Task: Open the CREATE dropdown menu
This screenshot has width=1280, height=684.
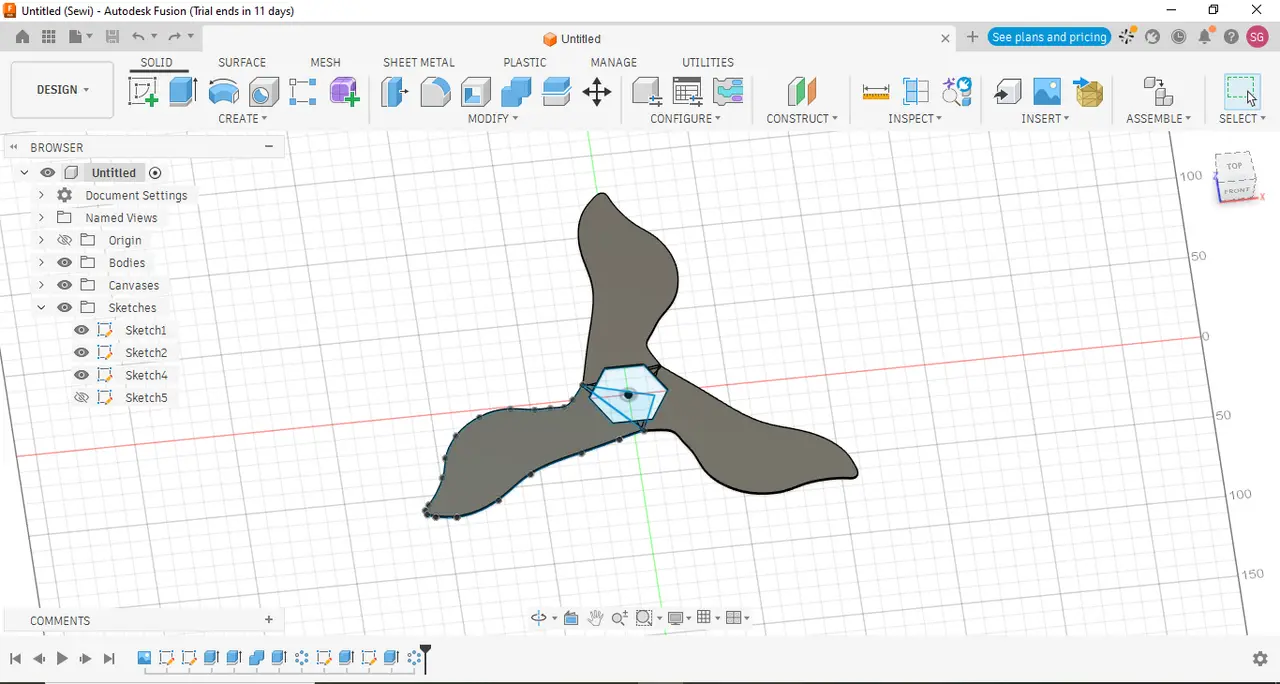Action: [243, 119]
